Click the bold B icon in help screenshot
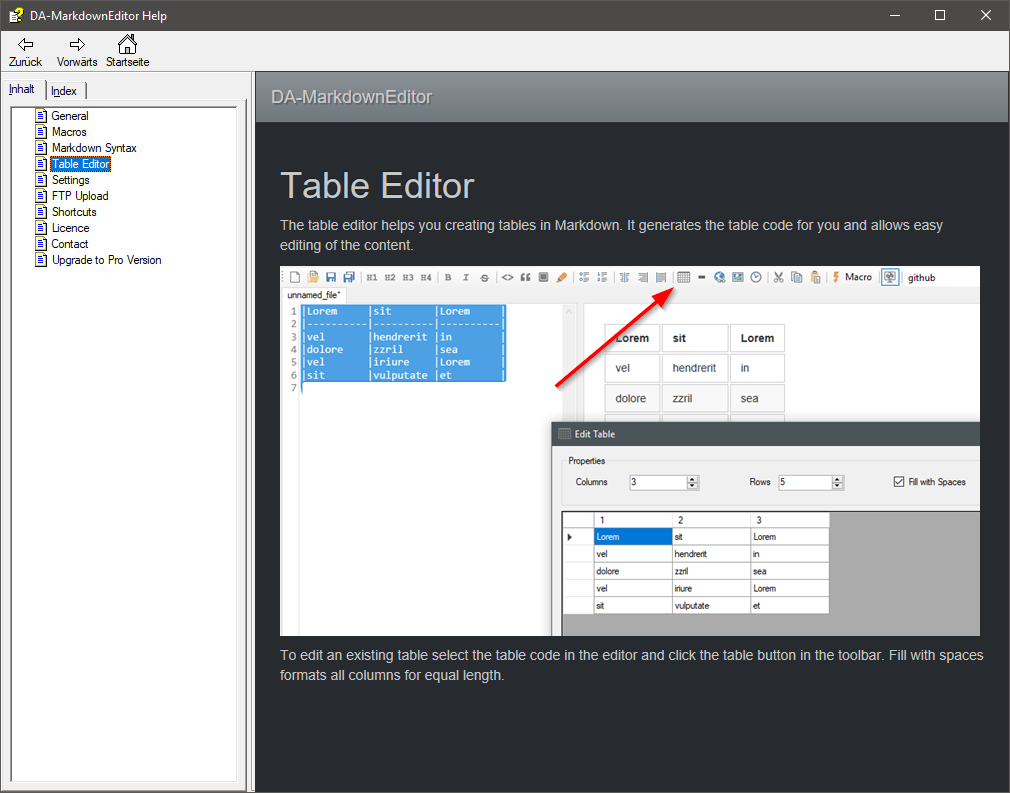This screenshot has width=1010, height=793. click(448, 278)
